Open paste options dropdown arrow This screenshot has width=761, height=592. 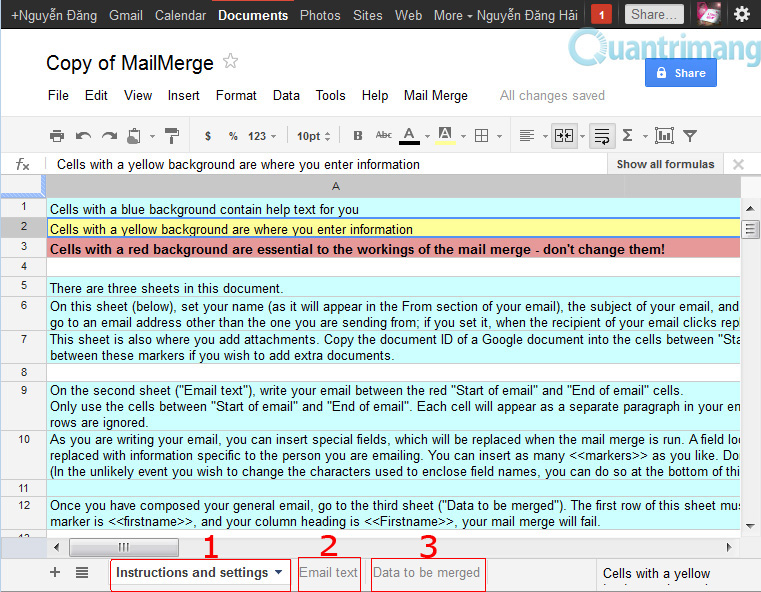tap(152, 136)
